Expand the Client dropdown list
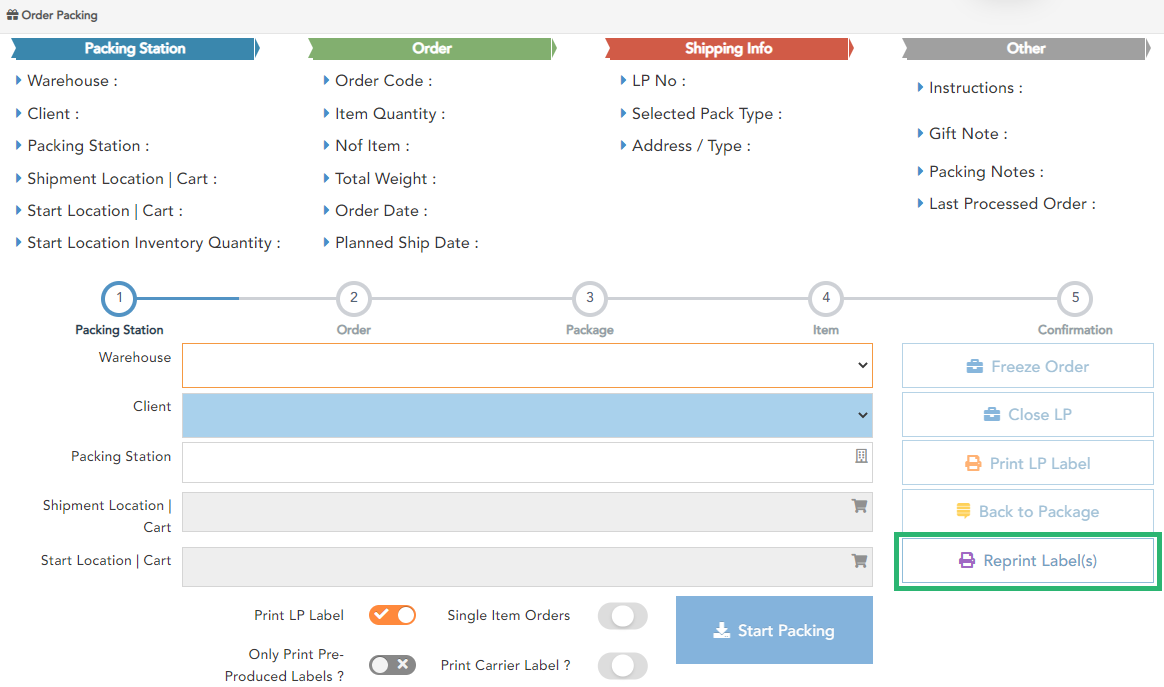This screenshot has width=1164, height=687. point(527,415)
